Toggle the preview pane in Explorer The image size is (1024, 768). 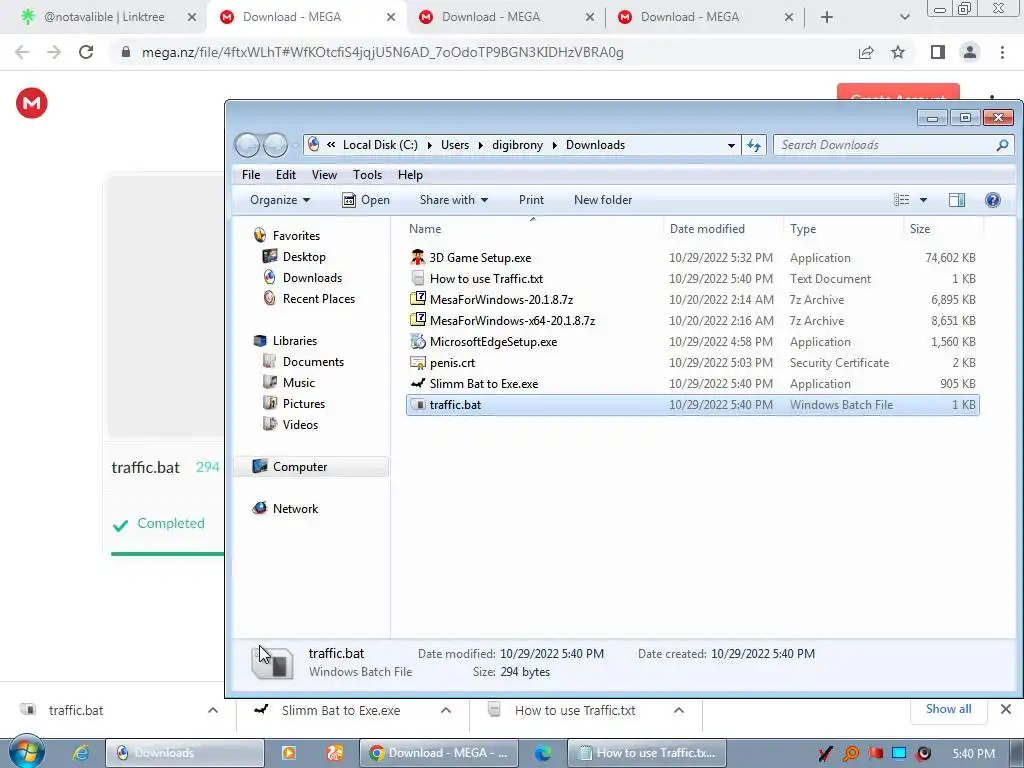(957, 200)
